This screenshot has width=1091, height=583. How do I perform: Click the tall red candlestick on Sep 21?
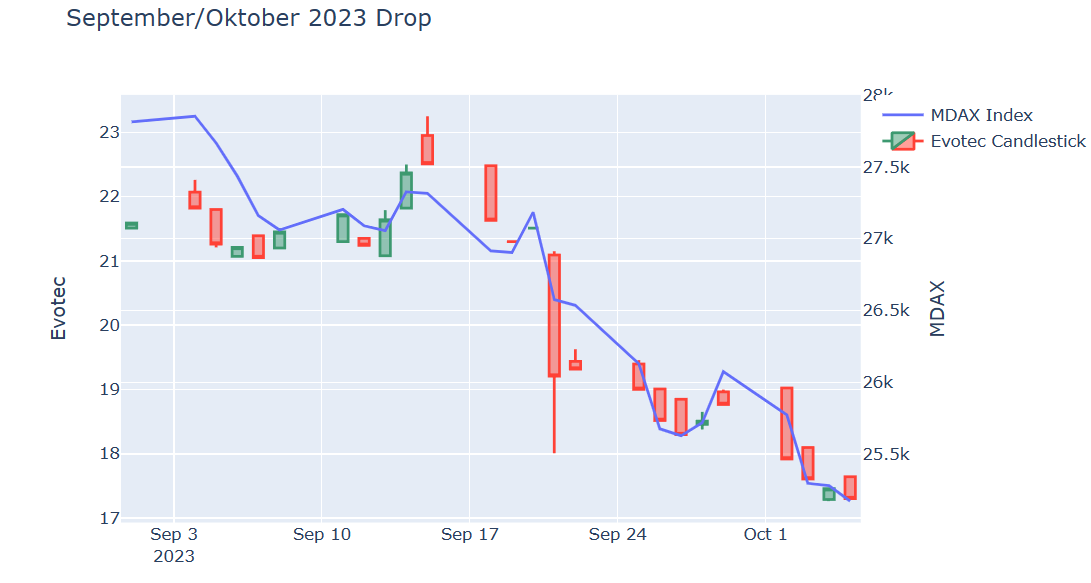pyautogui.click(x=554, y=315)
